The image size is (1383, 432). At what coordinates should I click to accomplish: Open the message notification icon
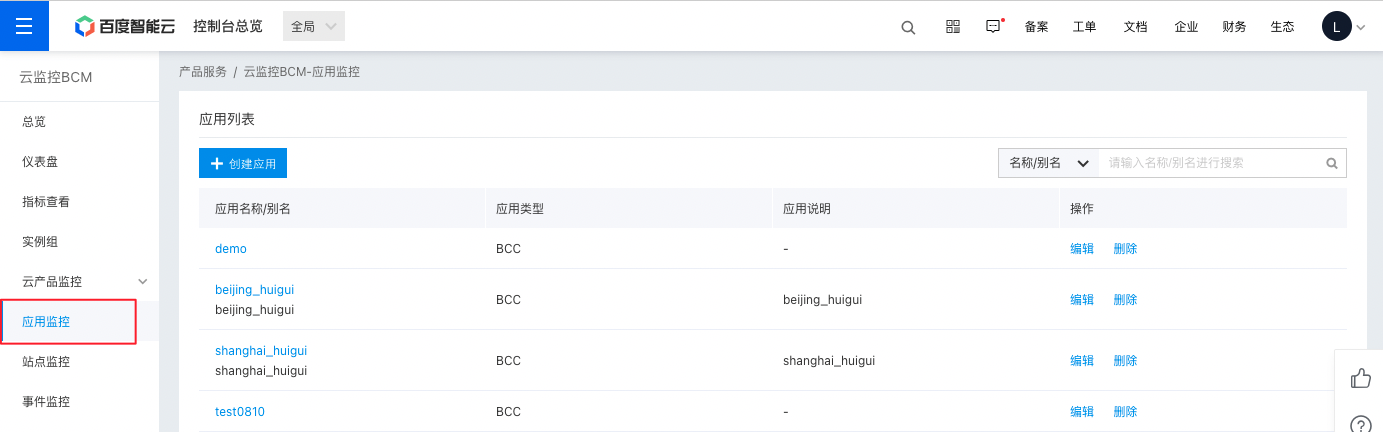(993, 27)
